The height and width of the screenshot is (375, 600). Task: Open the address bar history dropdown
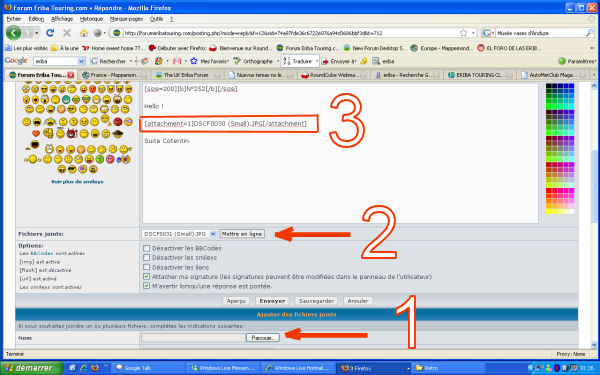(473, 33)
